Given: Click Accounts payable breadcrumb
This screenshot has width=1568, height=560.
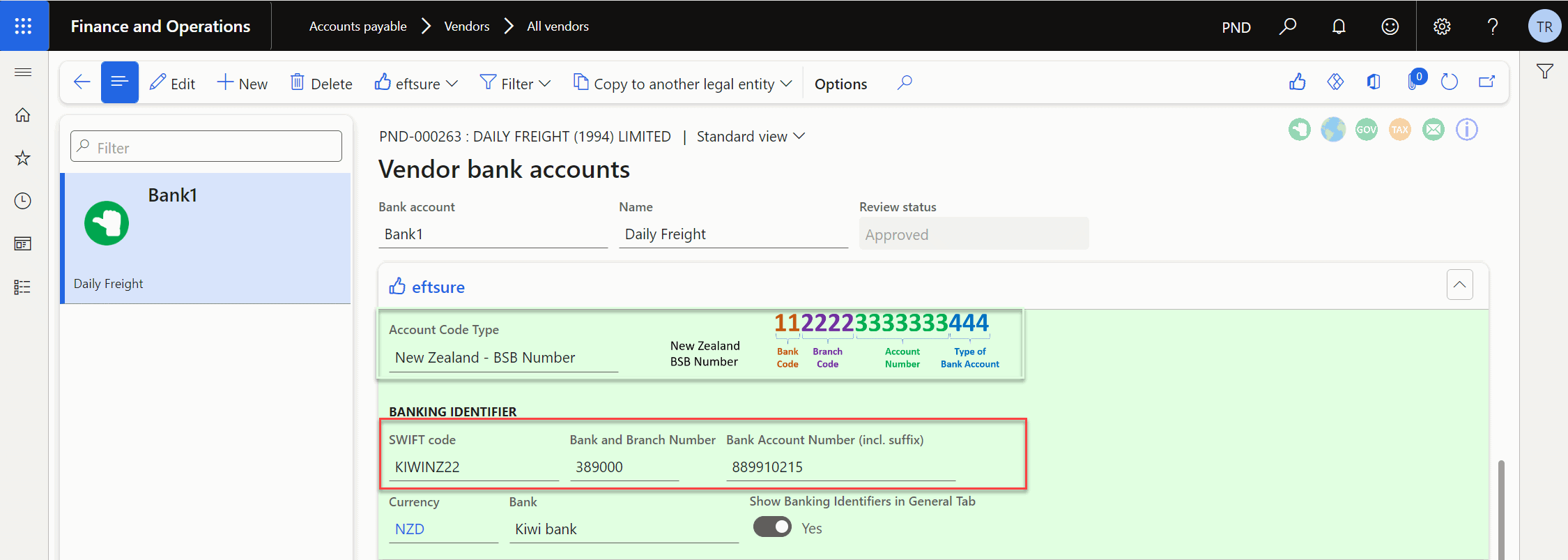Looking at the screenshot, I should coord(358,27).
